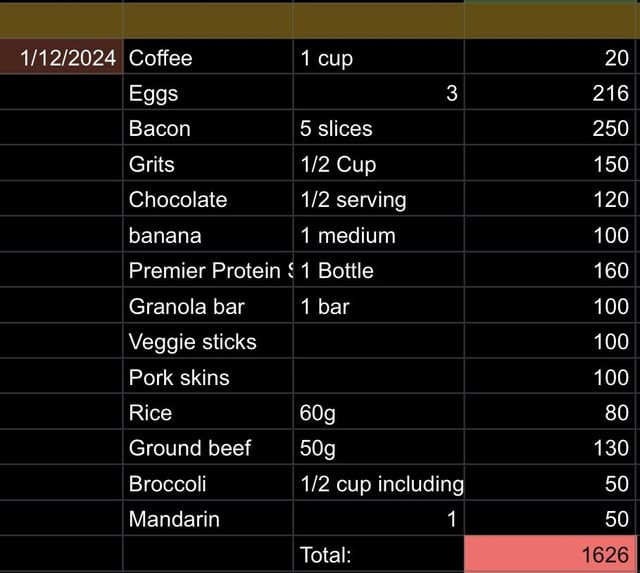Select the red total cell 1626
This screenshot has width=640, height=573.
(549, 554)
